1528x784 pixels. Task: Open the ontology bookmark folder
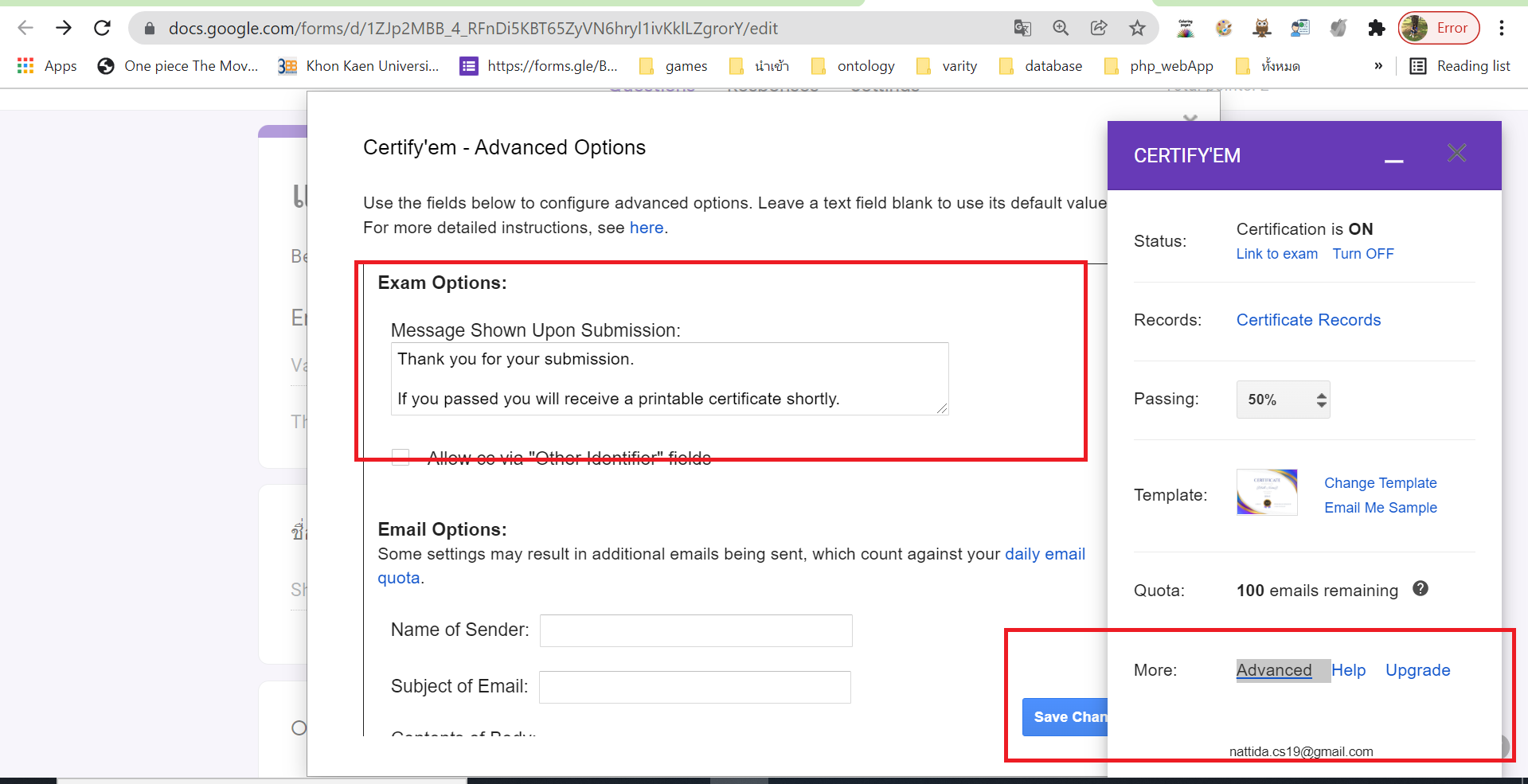(853, 66)
